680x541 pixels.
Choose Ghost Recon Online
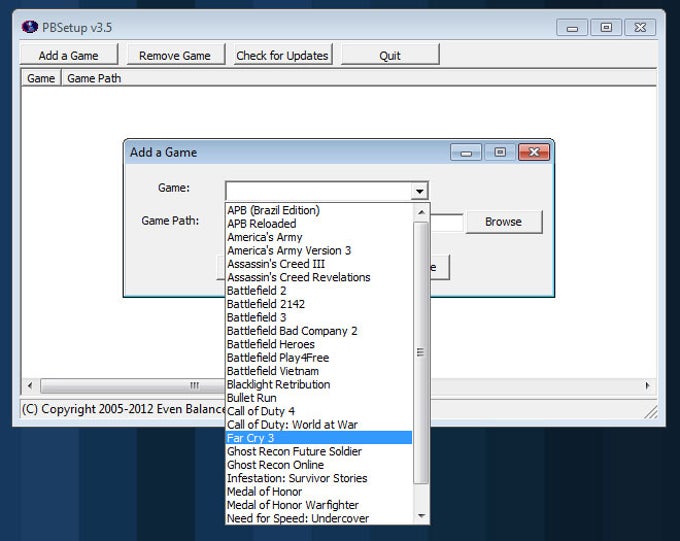coord(319,465)
